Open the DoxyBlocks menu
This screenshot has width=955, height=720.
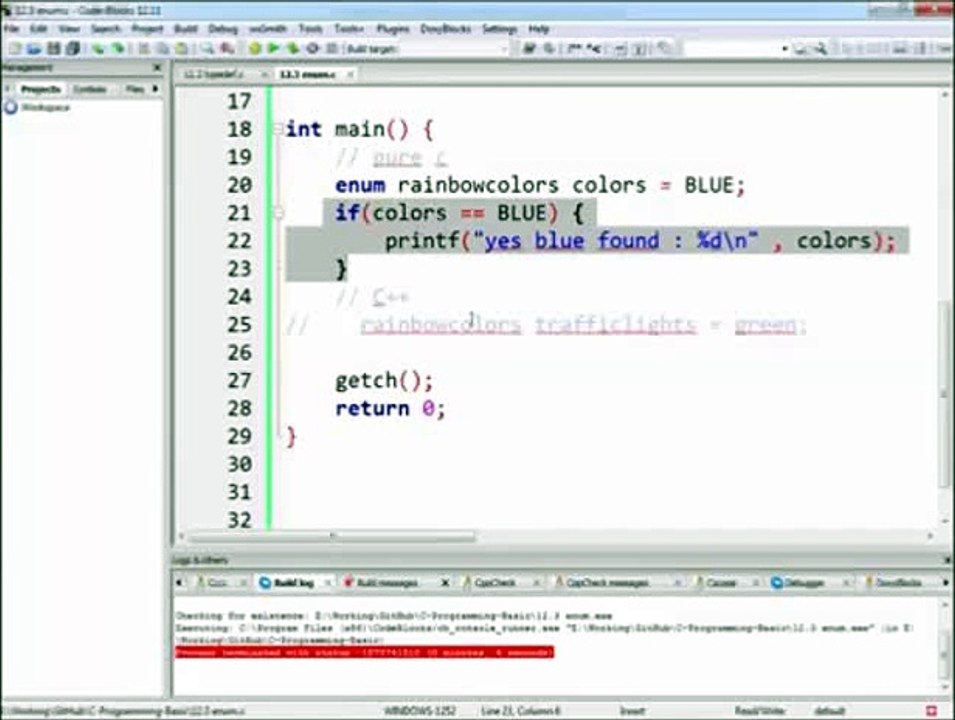tap(446, 29)
